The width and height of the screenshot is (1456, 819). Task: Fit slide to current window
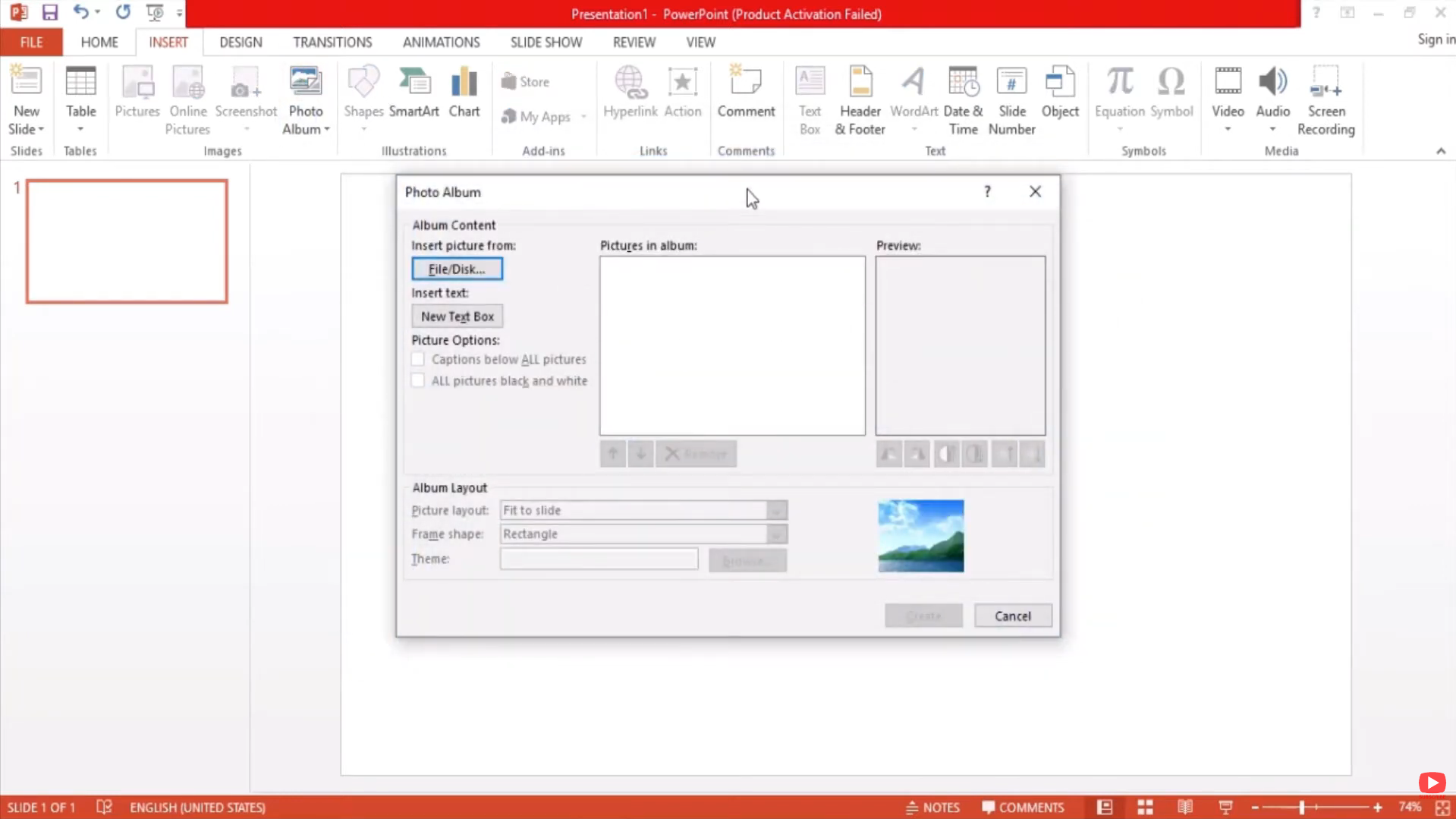click(1442, 808)
